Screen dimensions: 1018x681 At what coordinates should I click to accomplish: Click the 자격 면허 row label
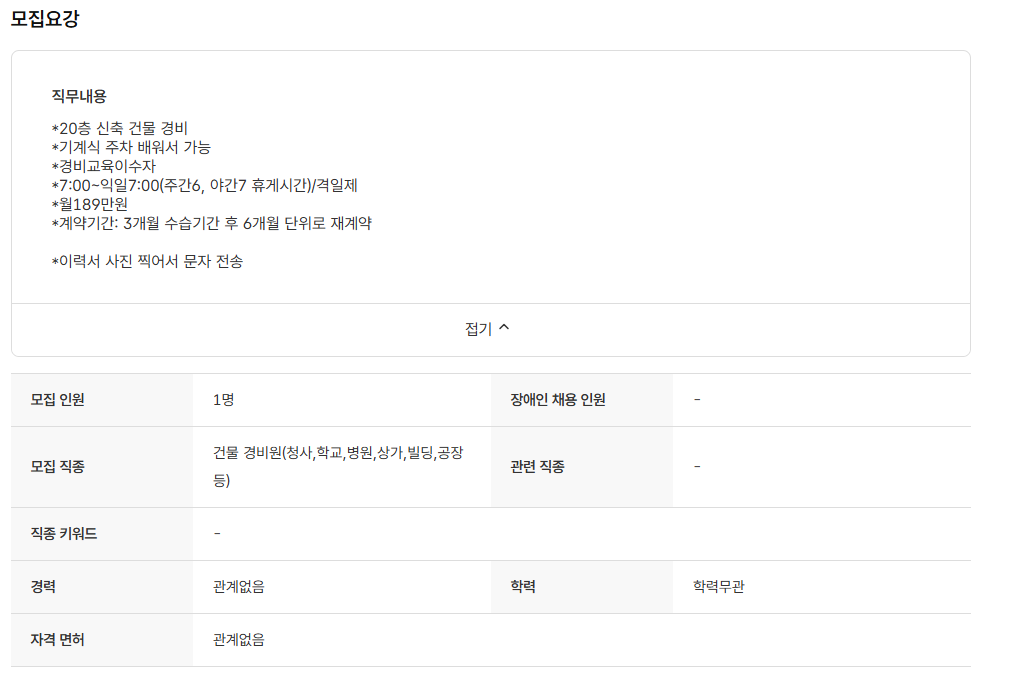(58, 640)
